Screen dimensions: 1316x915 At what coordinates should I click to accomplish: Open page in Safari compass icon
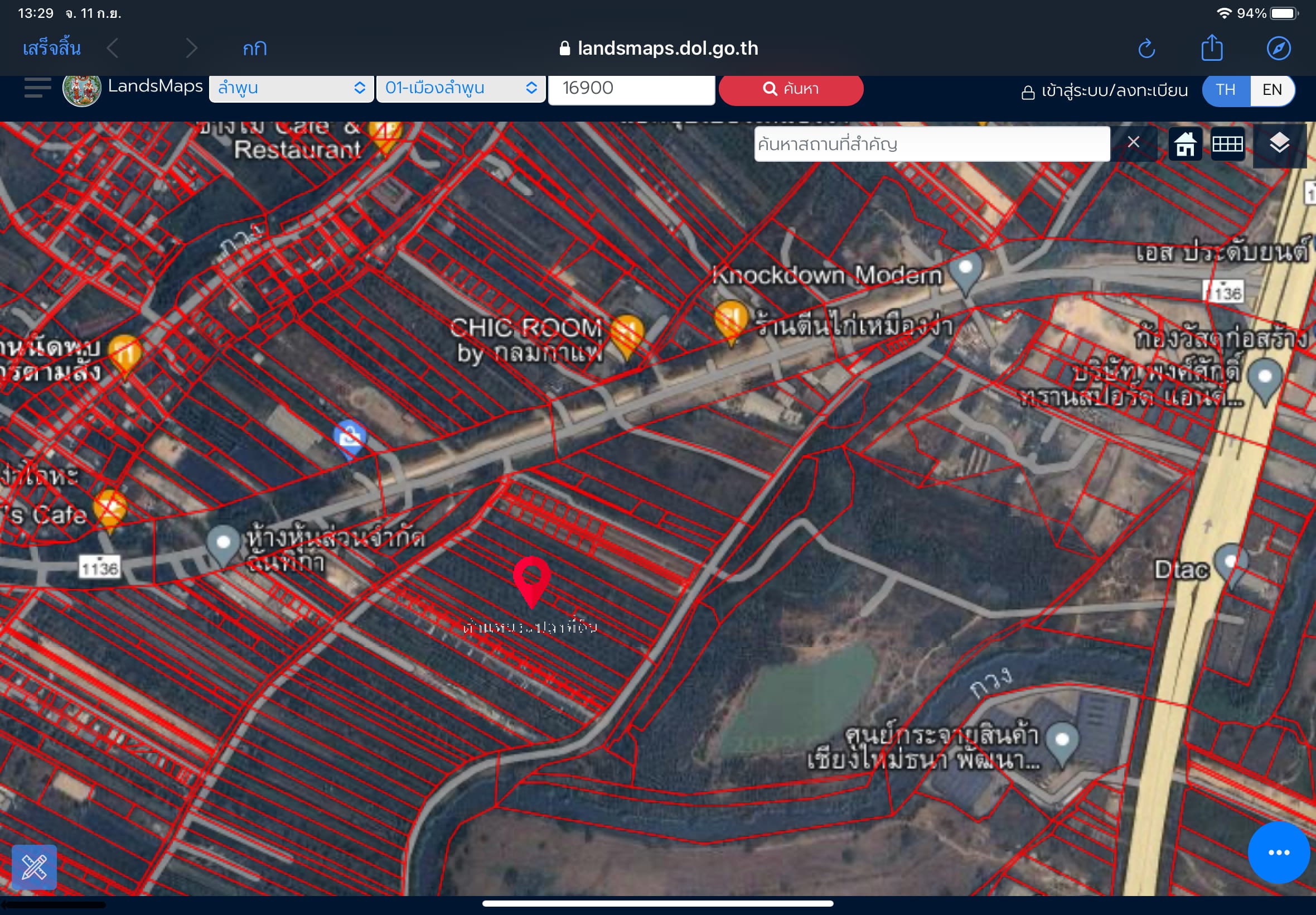point(1278,48)
